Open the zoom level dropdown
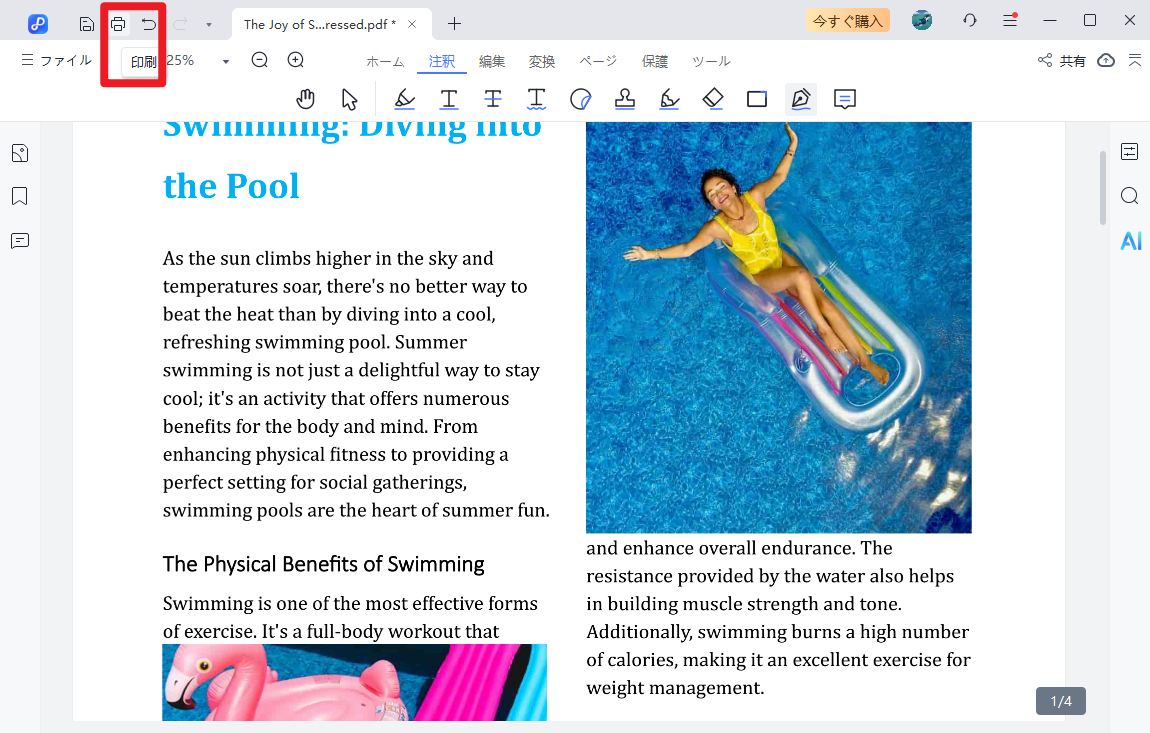Image resolution: width=1150 pixels, height=733 pixels. 226,61
